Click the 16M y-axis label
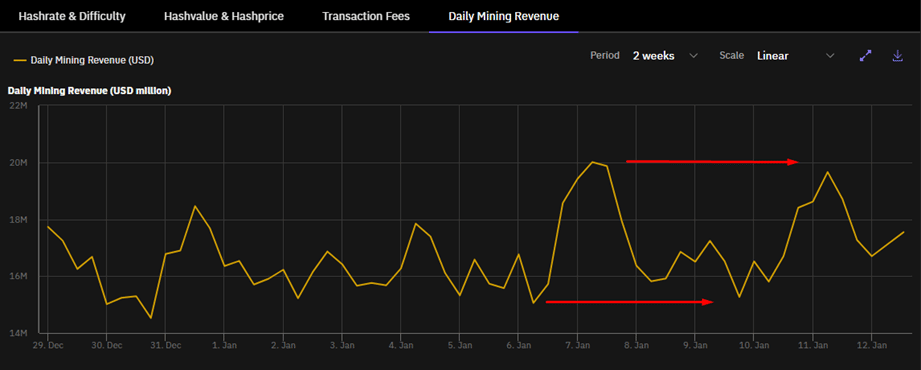The width and height of the screenshot is (921, 370). tap(19, 277)
